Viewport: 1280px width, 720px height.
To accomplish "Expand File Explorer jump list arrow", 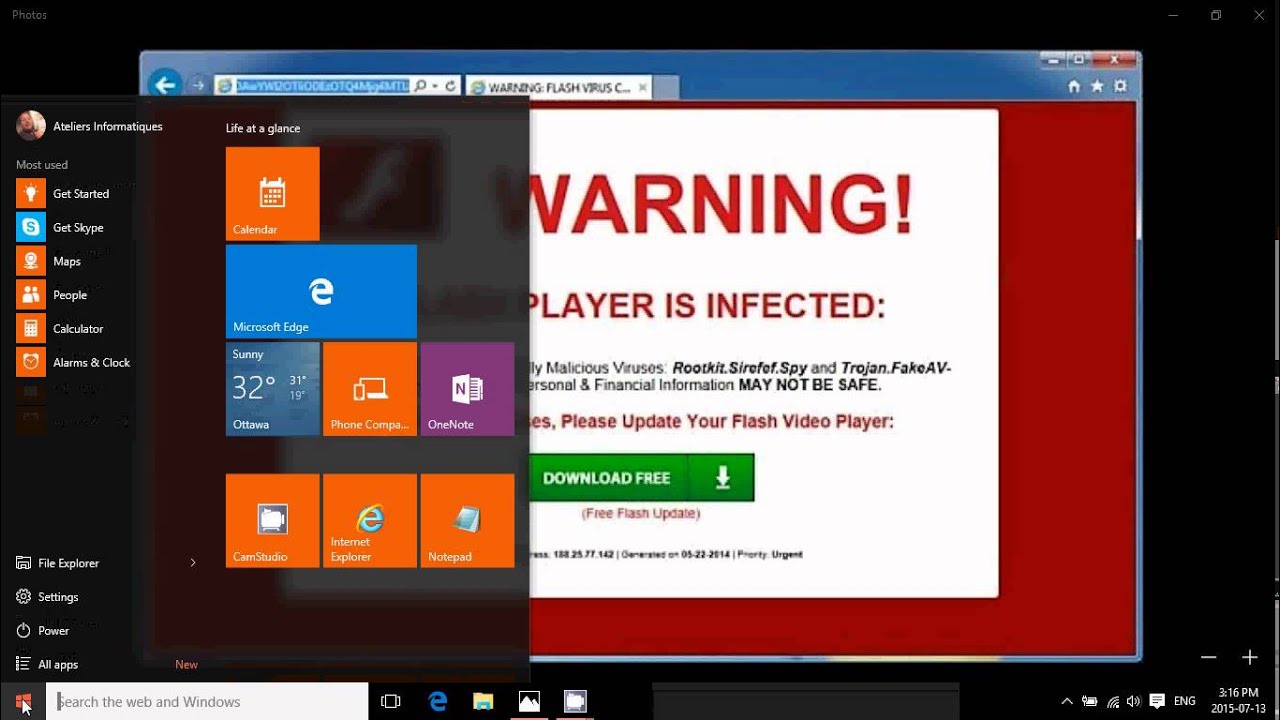I will pos(193,563).
